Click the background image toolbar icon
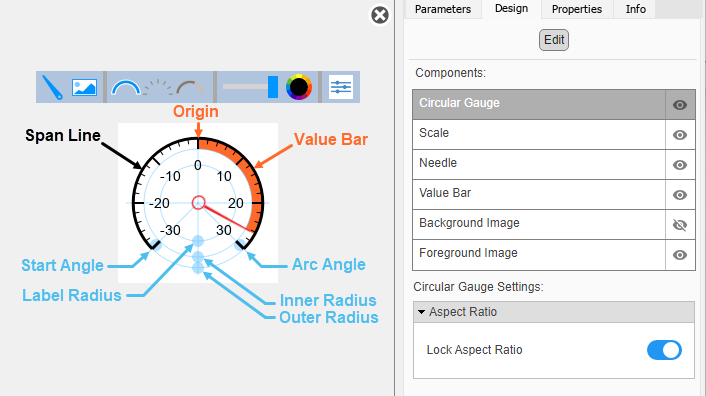This screenshot has height=396, width=706. [x=84, y=87]
